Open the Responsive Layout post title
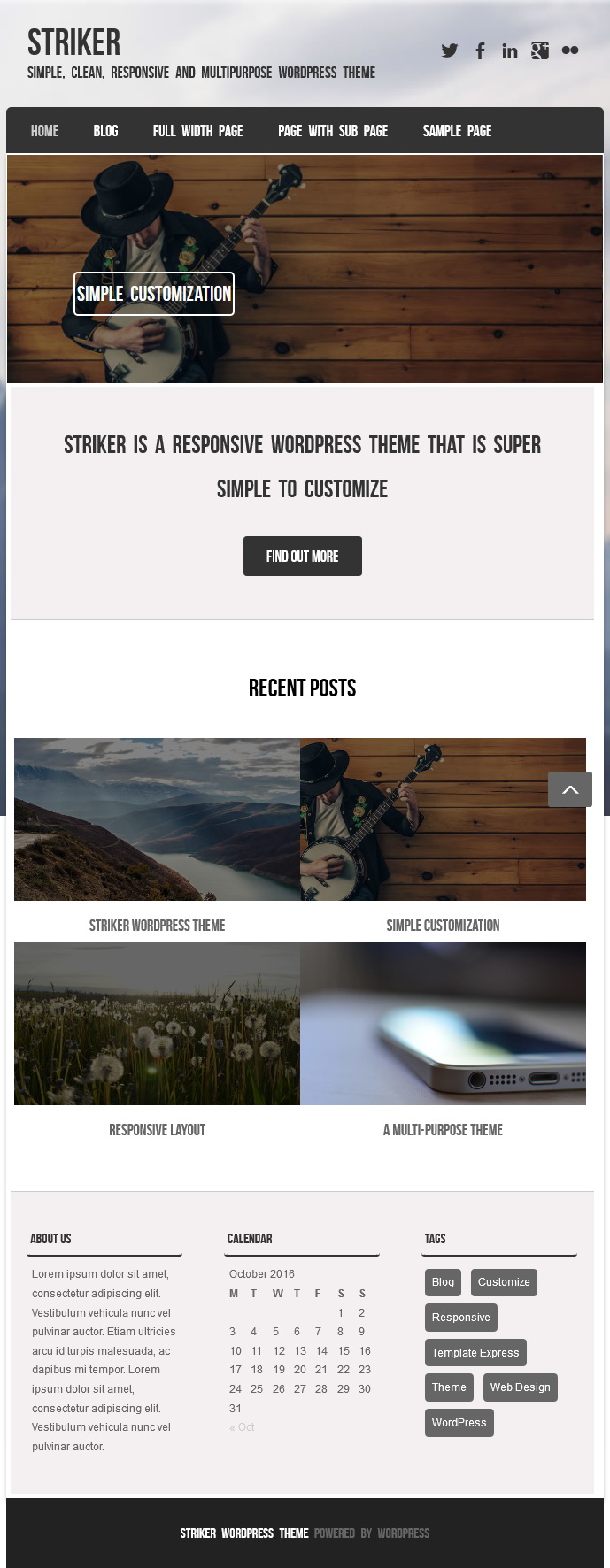The image size is (610, 1568). click(x=157, y=1130)
